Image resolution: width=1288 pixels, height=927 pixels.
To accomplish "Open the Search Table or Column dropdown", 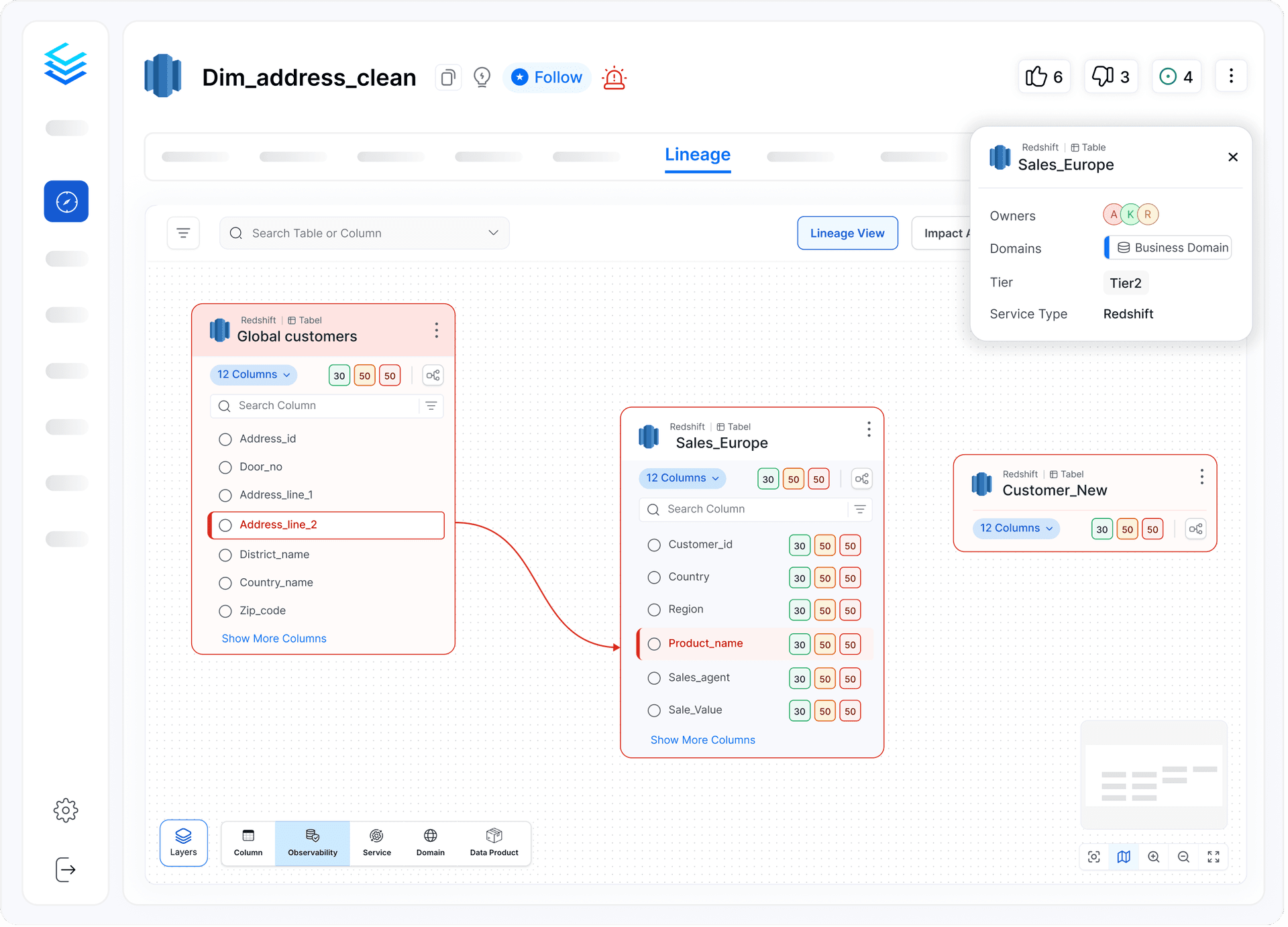I will (x=364, y=233).
